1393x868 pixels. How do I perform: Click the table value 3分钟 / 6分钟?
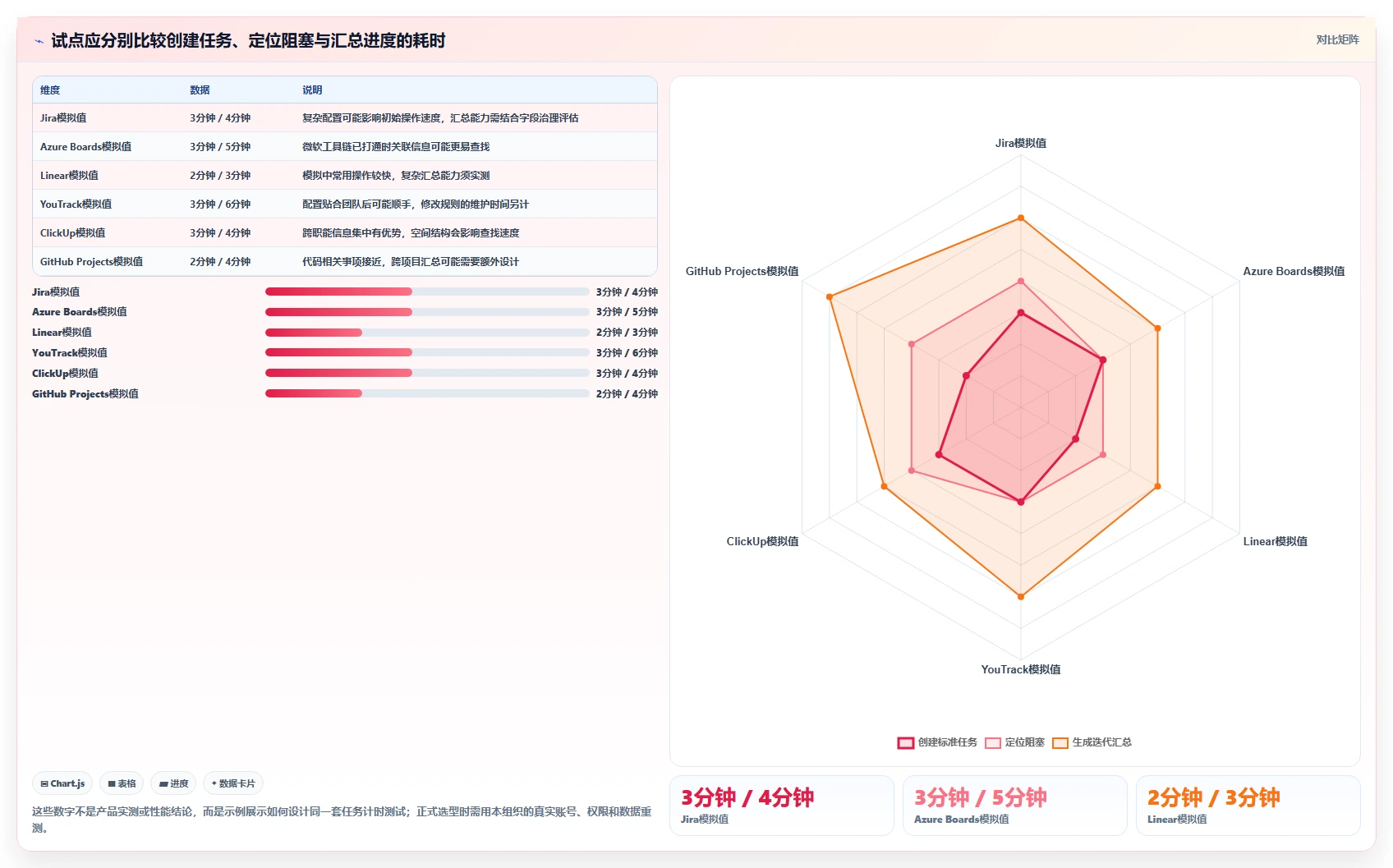tap(220, 204)
